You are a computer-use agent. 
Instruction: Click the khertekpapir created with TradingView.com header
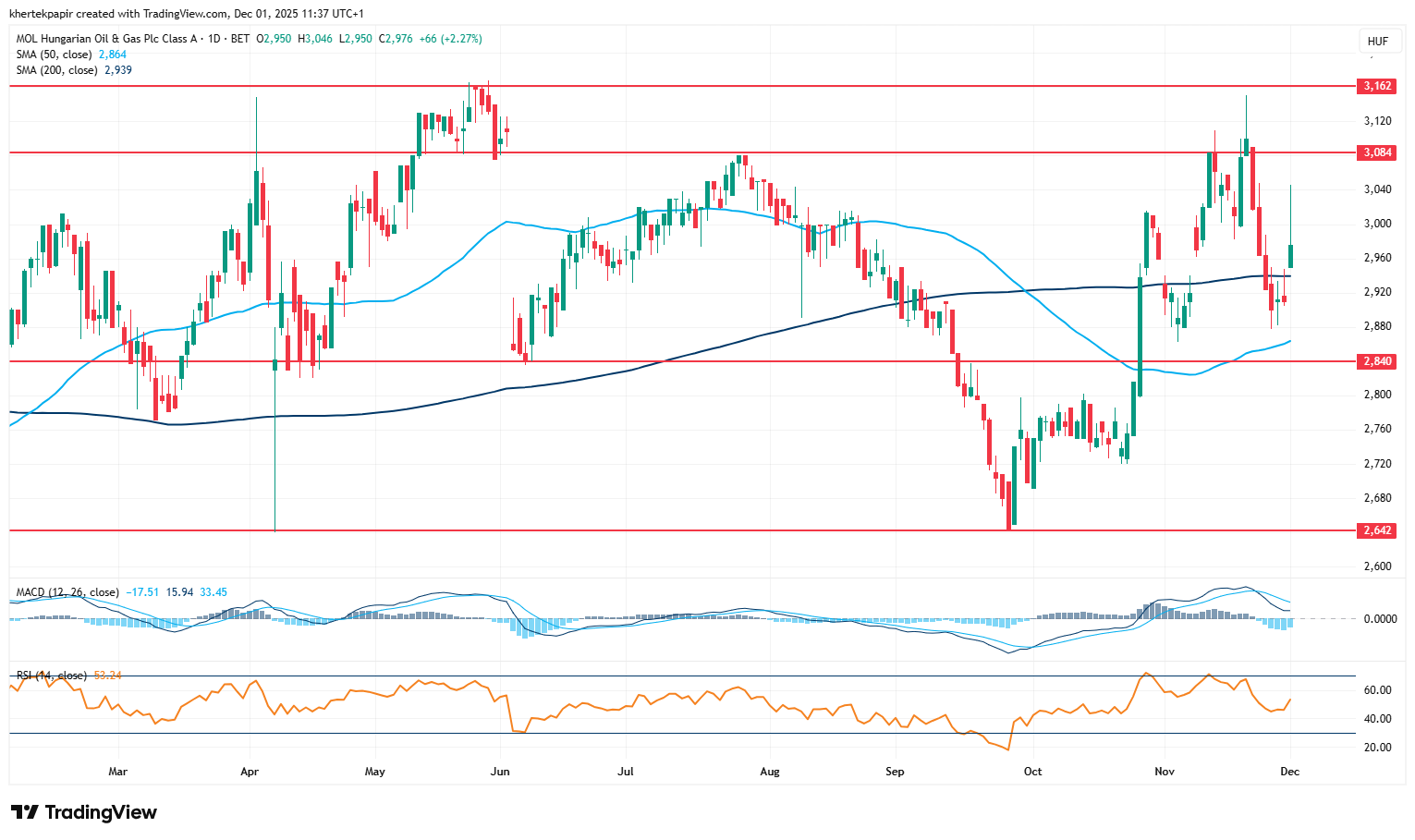(186, 14)
